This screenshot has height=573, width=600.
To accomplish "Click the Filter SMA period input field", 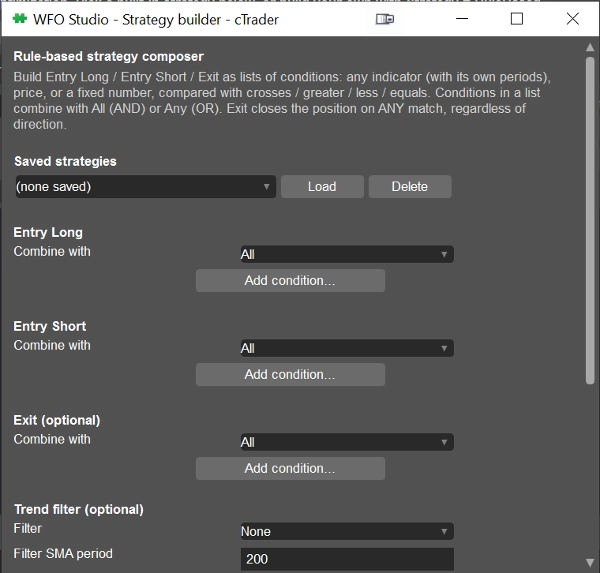I will pos(347,559).
